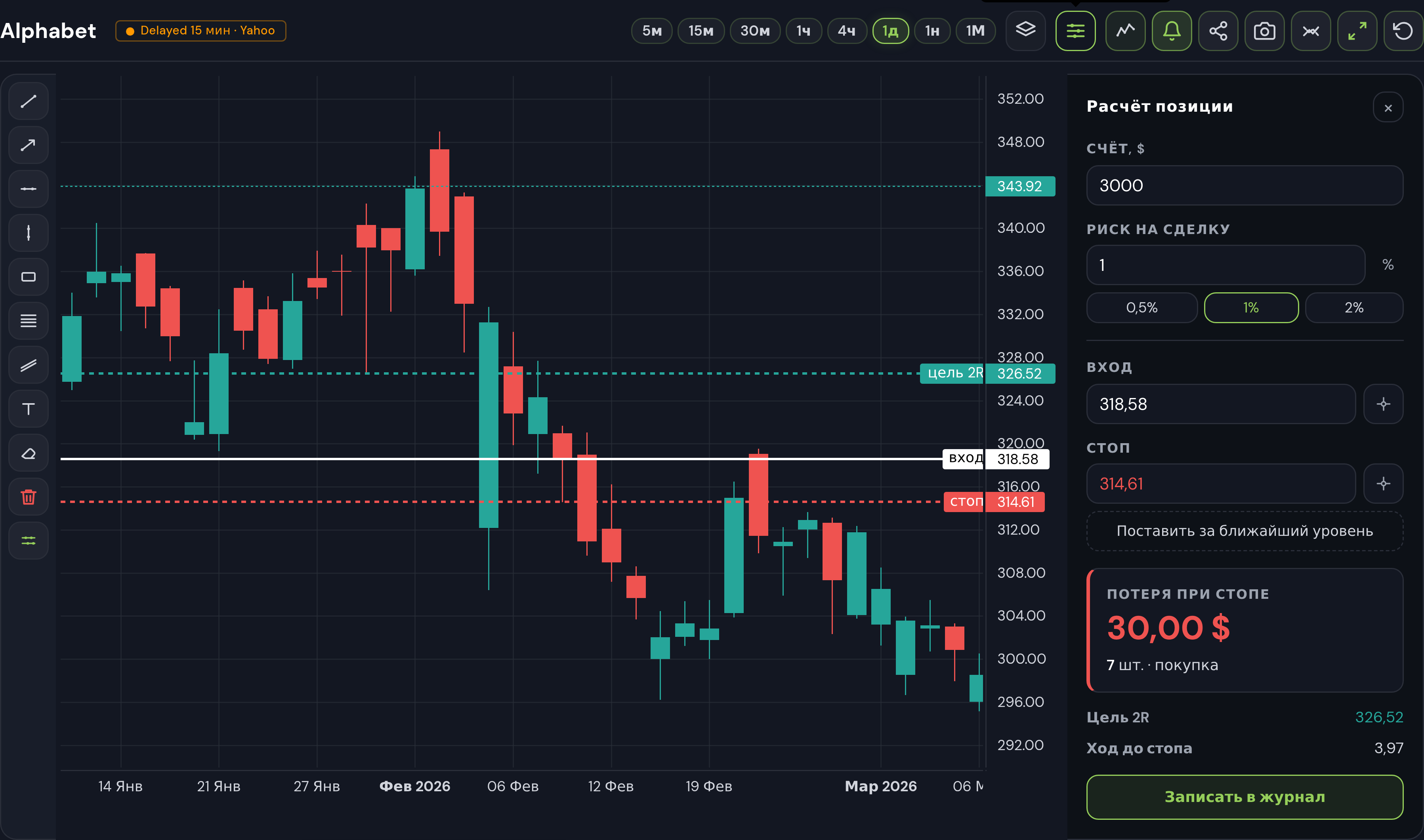Viewport: 1424px width, 840px height.
Task: Switch to the 1н timeframe
Action: click(x=932, y=31)
